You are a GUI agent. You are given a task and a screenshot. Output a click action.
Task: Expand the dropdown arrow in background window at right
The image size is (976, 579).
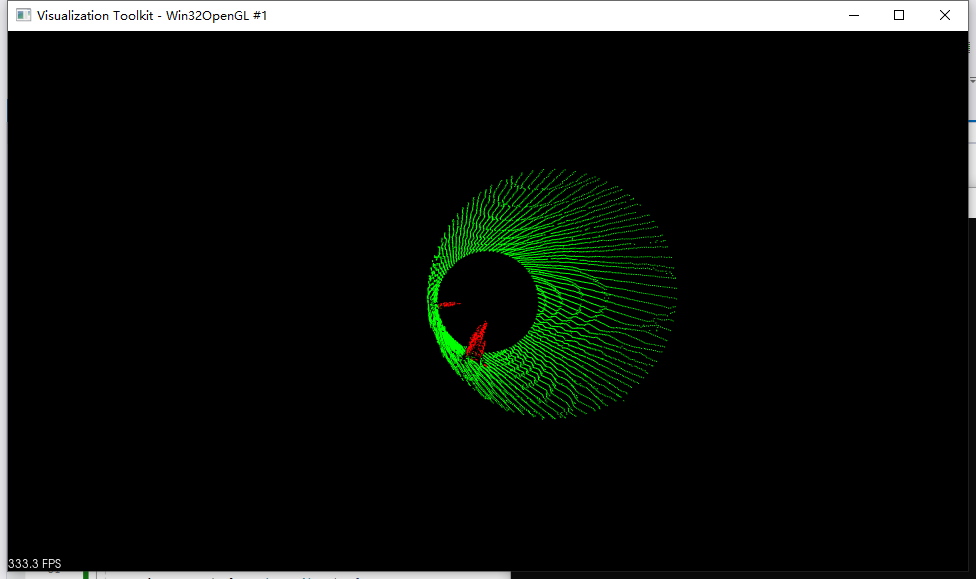click(x=971, y=80)
